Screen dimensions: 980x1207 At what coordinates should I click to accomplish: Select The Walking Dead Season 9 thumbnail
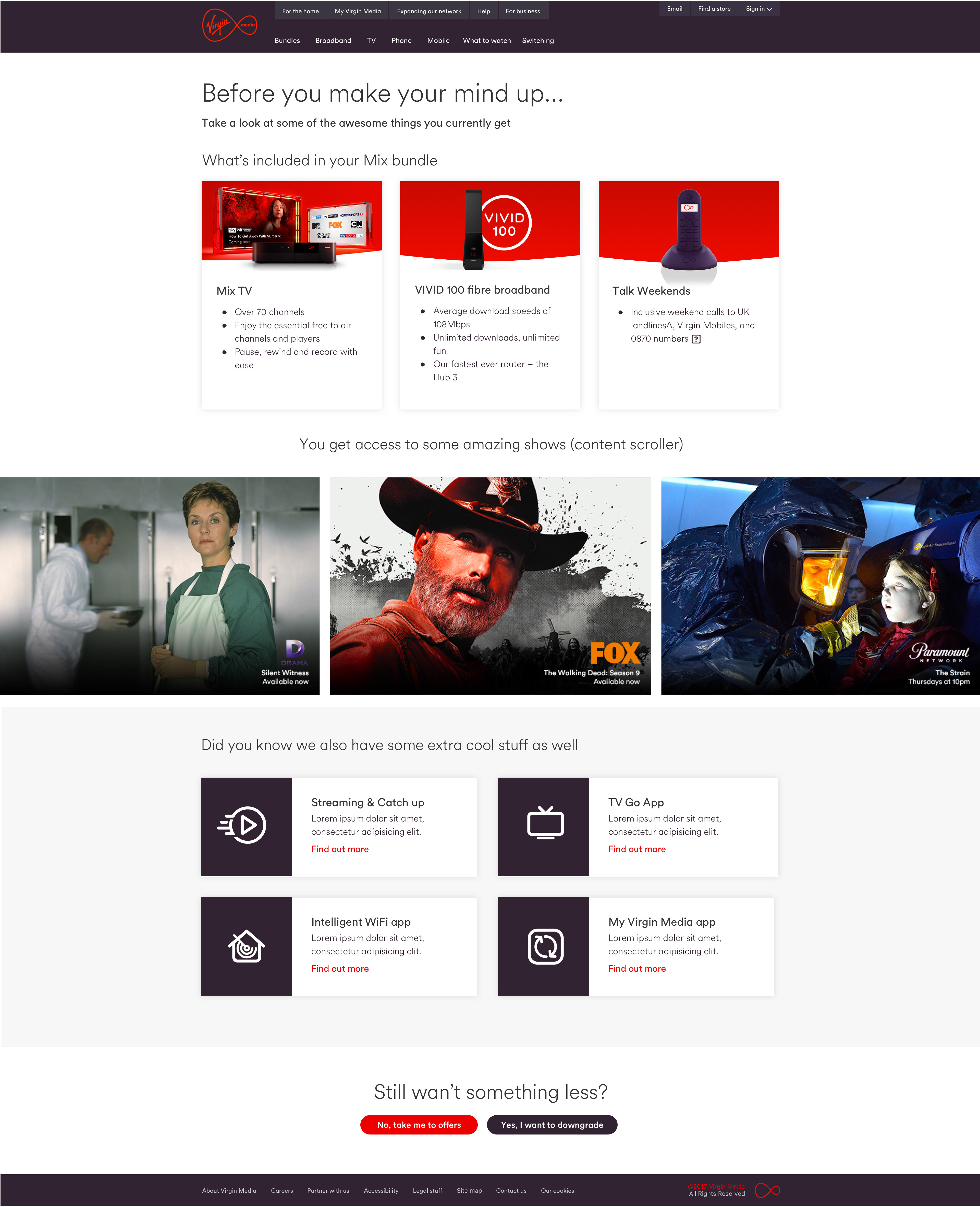pos(490,586)
